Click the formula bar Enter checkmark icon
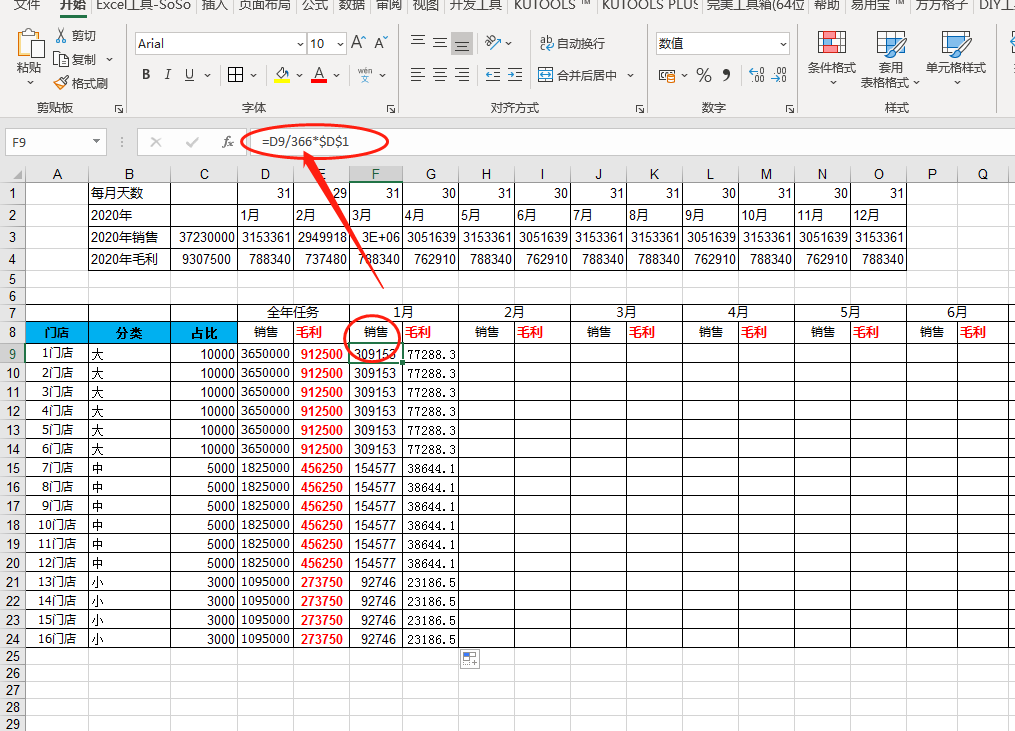The width and height of the screenshot is (1015, 731). [192, 142]
